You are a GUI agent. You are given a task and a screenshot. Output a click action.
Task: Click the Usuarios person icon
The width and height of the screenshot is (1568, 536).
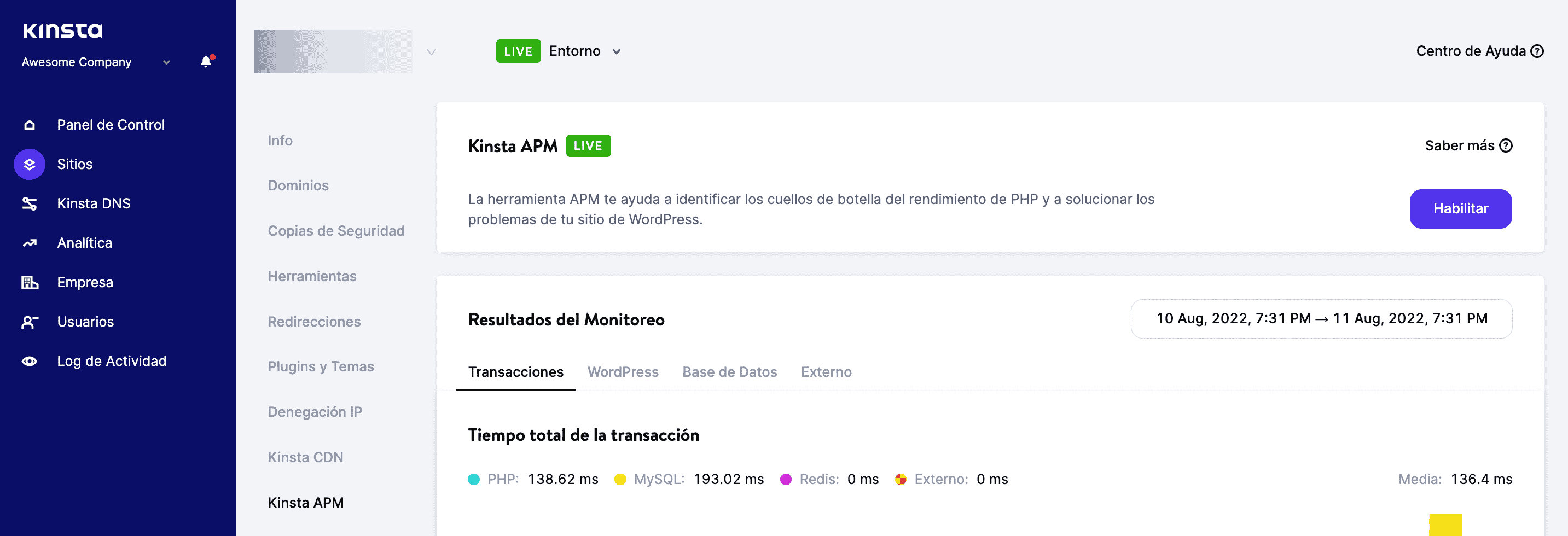[29, 322]
